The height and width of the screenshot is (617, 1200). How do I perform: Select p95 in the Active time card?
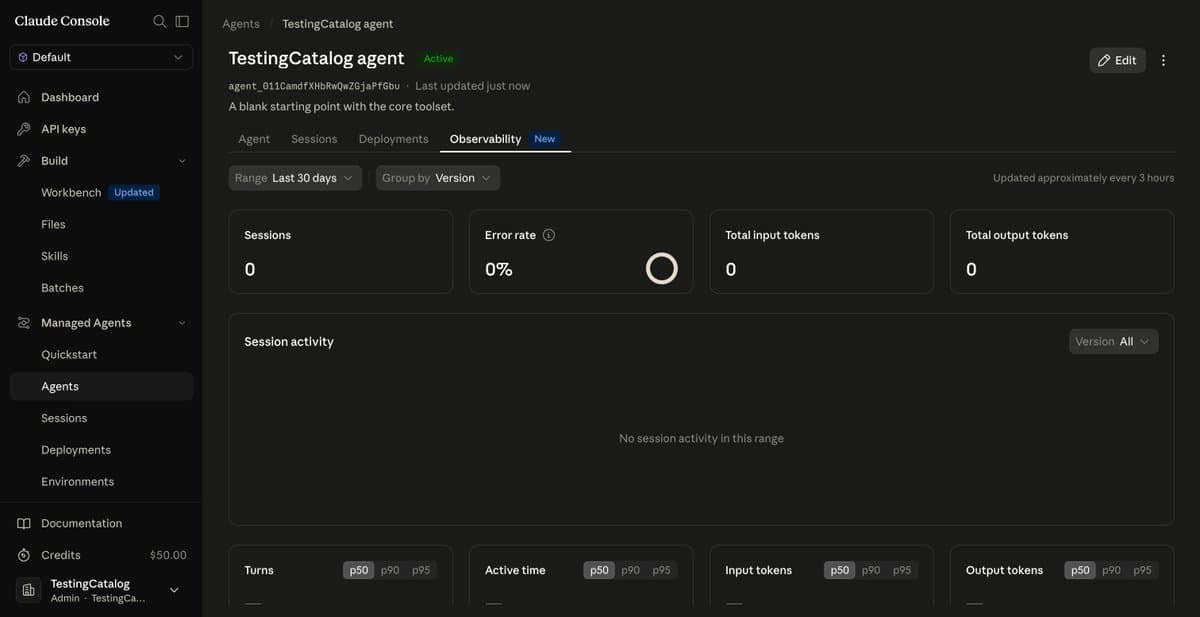(662, 570)
